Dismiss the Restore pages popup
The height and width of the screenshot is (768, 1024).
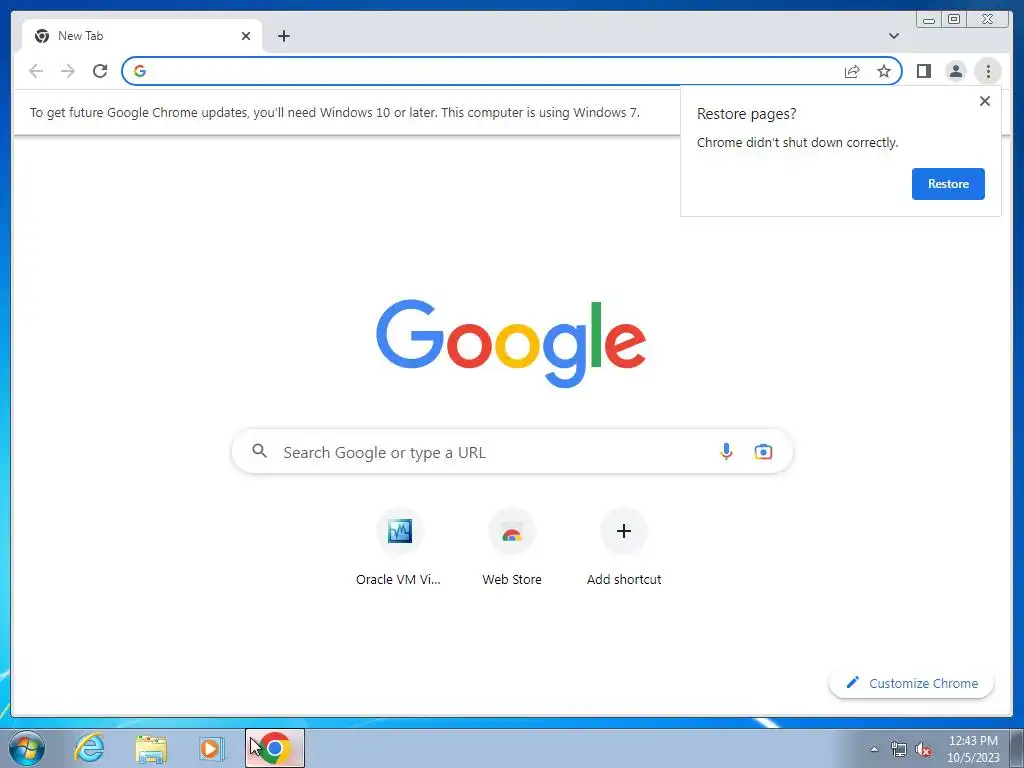(x=985, y=101)
